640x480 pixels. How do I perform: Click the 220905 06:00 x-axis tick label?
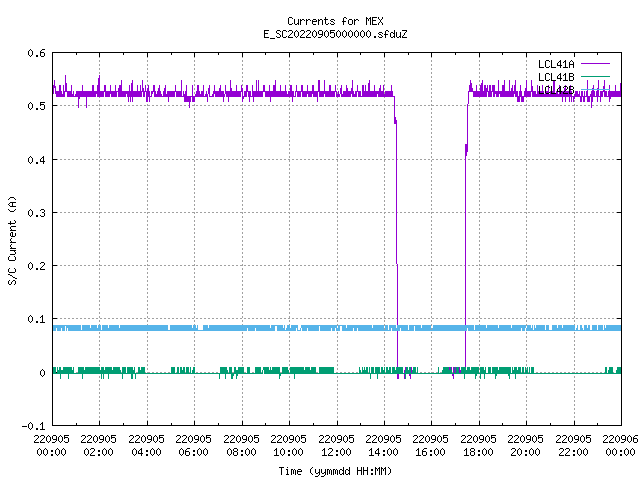tap(193, 445)
